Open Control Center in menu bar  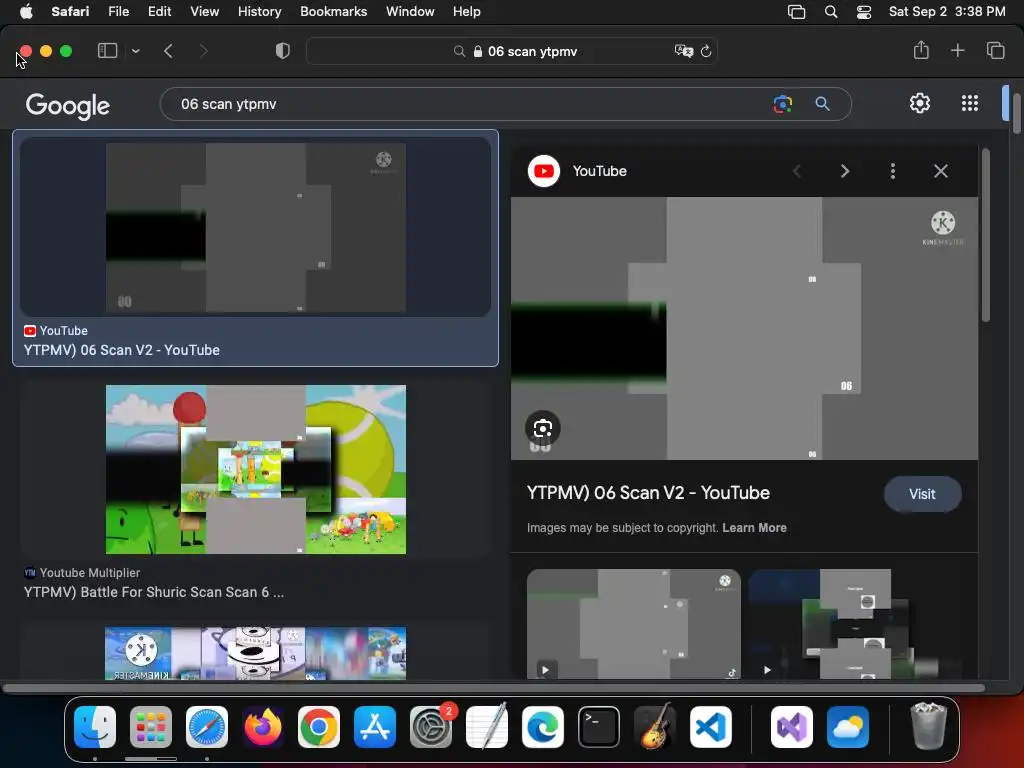coord(864,12)
